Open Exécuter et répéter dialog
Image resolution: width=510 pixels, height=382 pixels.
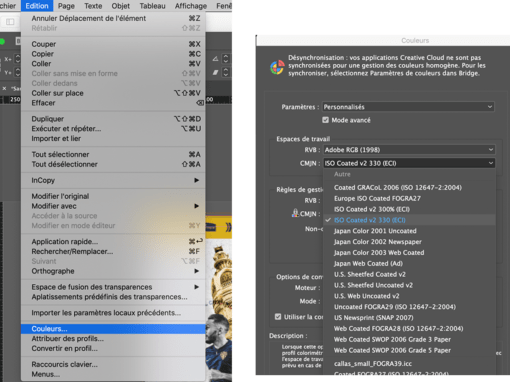click(x=113, y=129)
